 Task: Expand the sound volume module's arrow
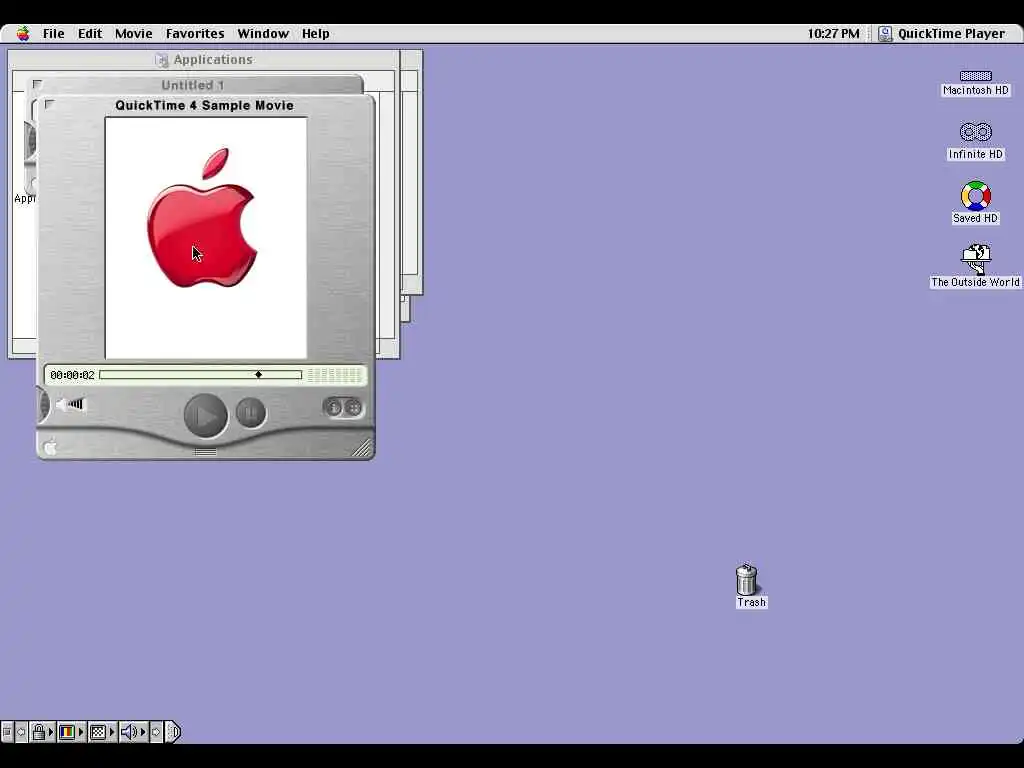[x=144, y=732]
